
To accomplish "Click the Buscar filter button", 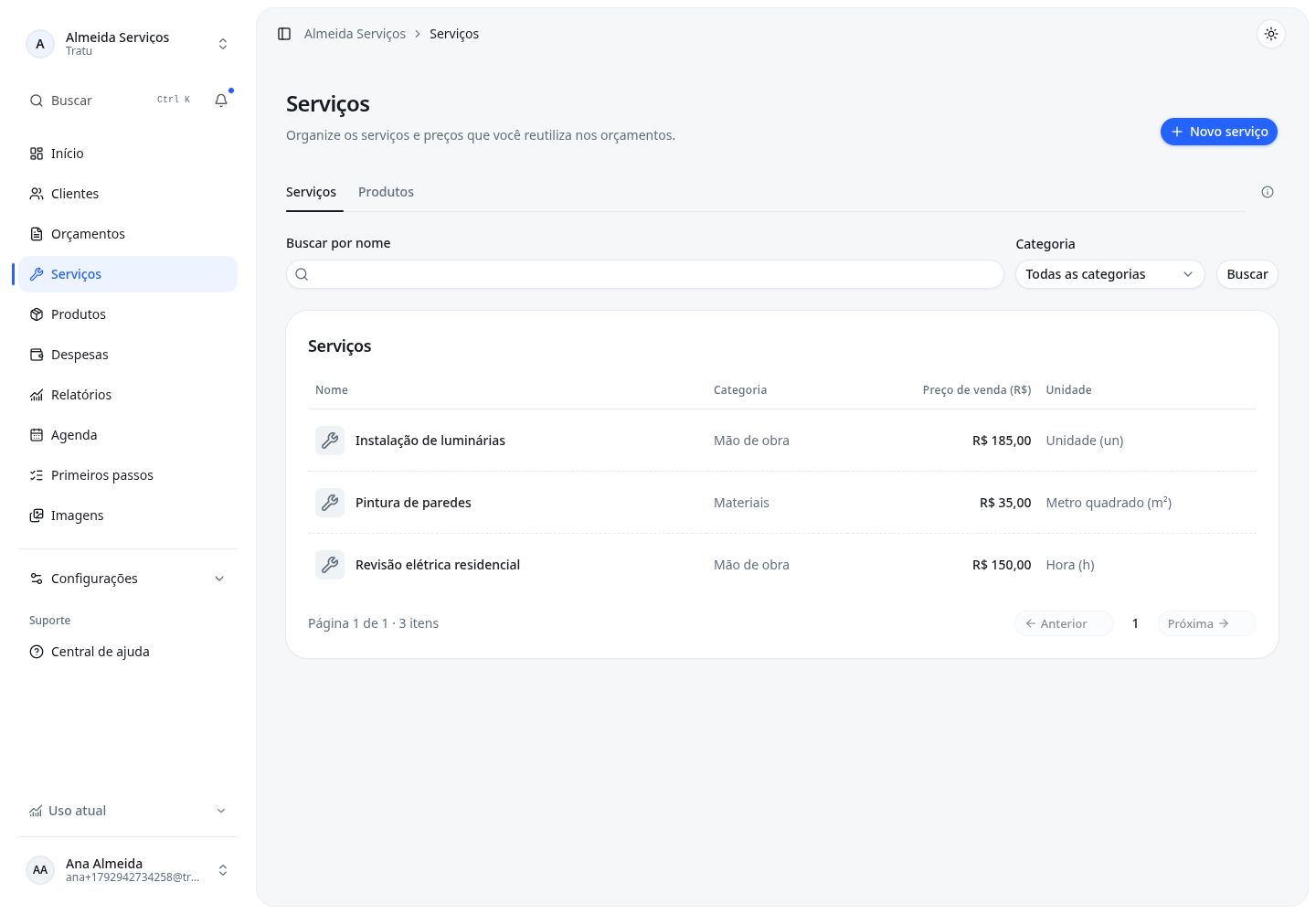I will [1247, 274].
